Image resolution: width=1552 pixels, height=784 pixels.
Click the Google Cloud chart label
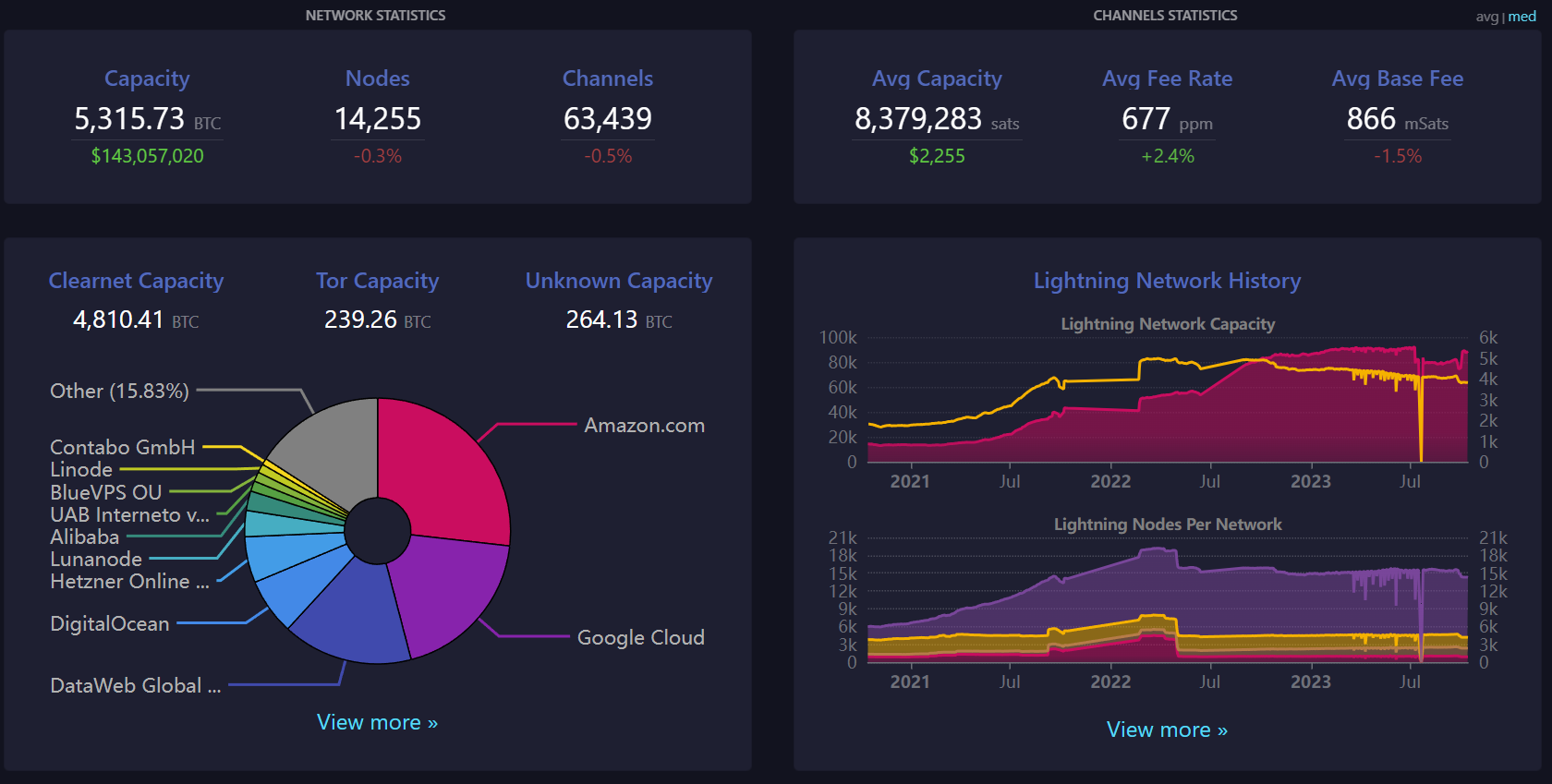tap(640, 638)
